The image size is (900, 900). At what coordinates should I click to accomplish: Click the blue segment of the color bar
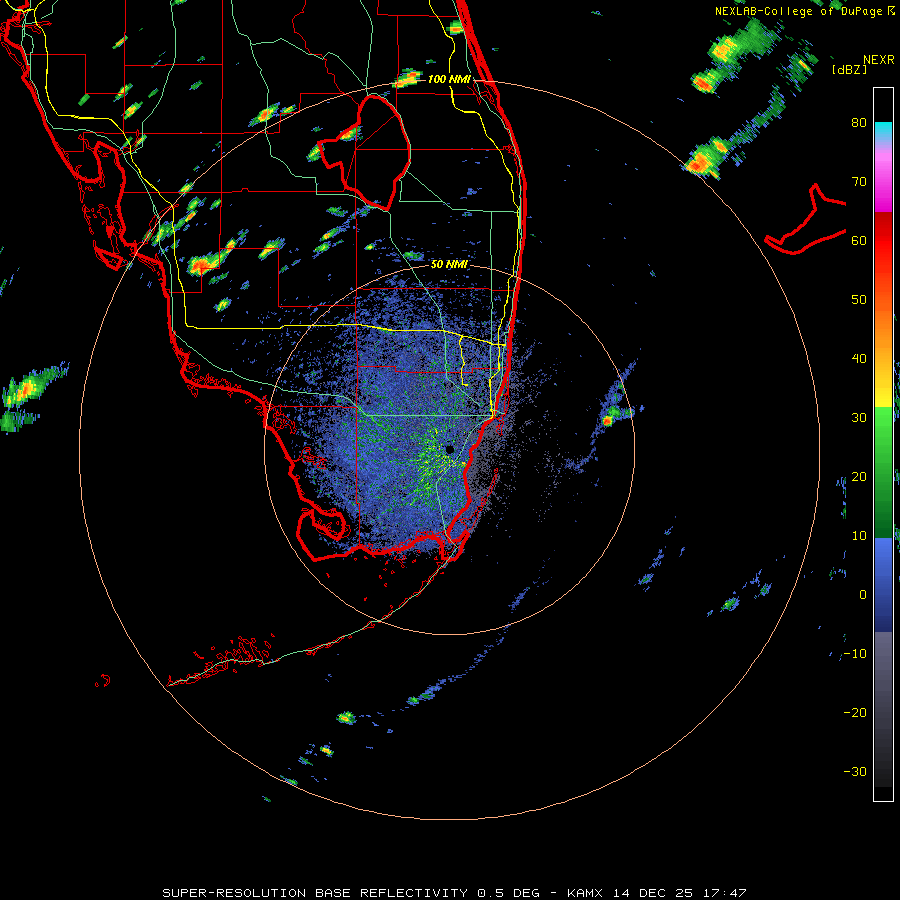coord(883,583)
